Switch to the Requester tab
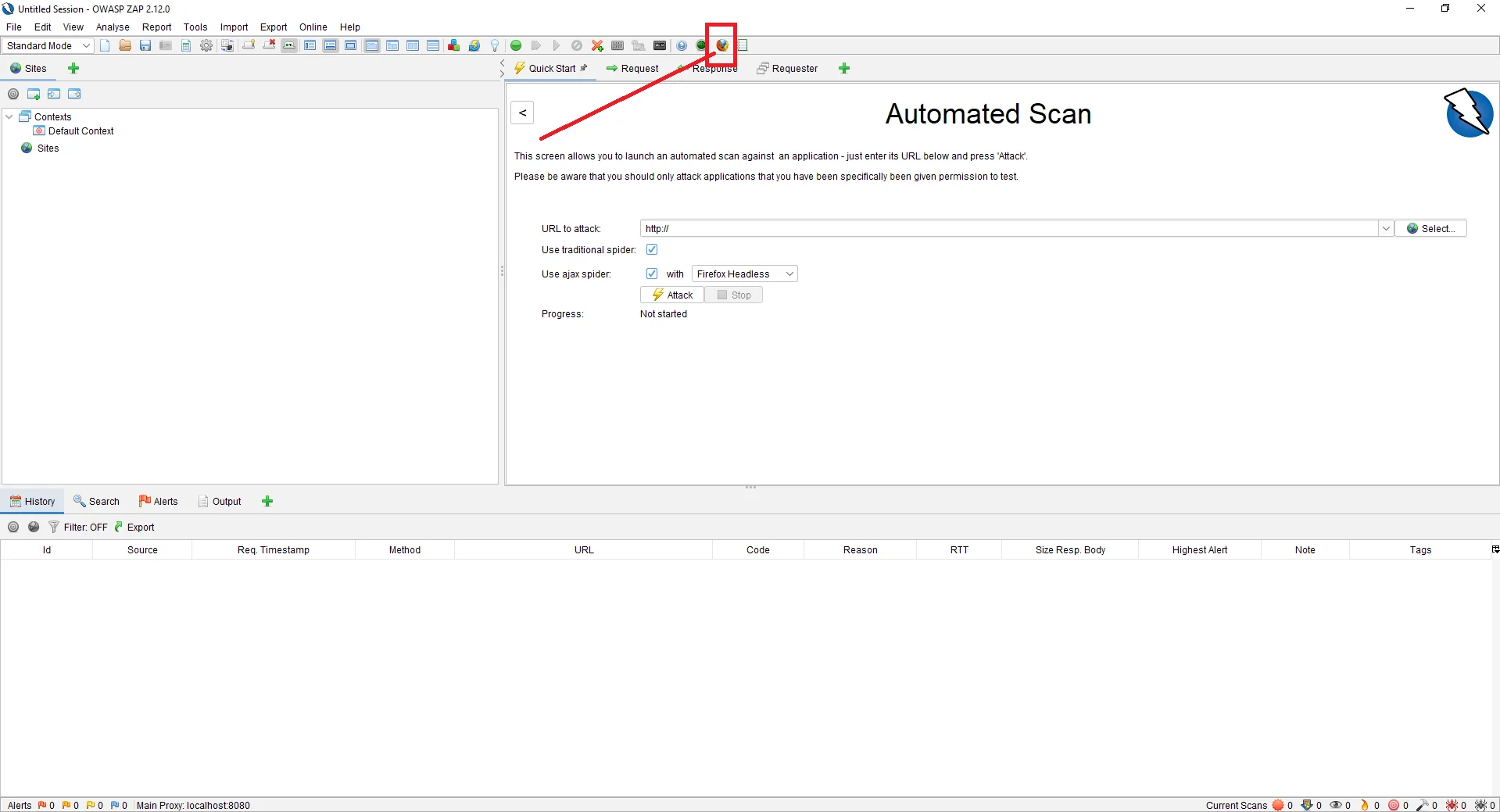Image resolution: width=1500 pixels, height=812 pixels. (787, 68)
